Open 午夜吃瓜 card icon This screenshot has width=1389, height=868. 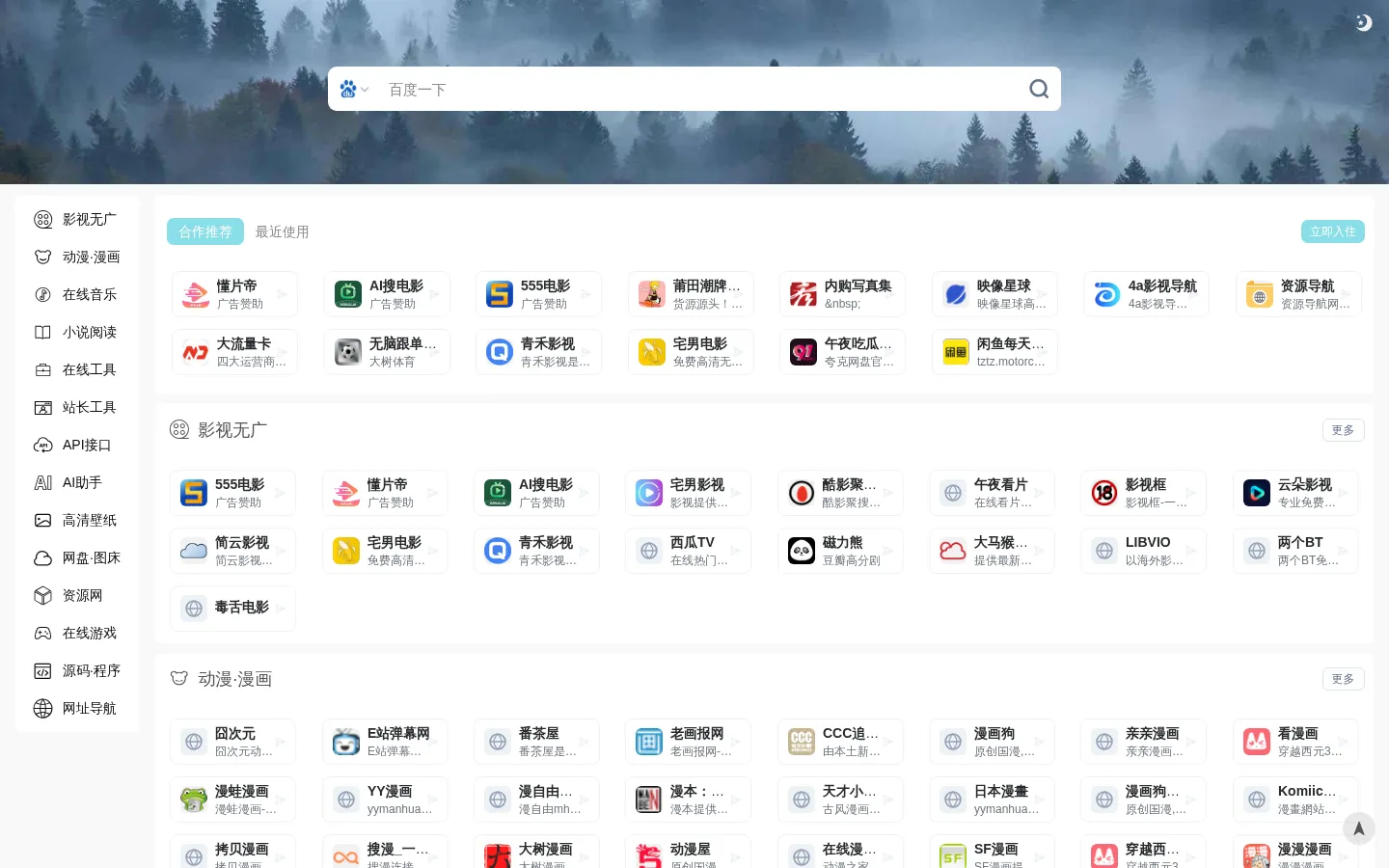803,352
